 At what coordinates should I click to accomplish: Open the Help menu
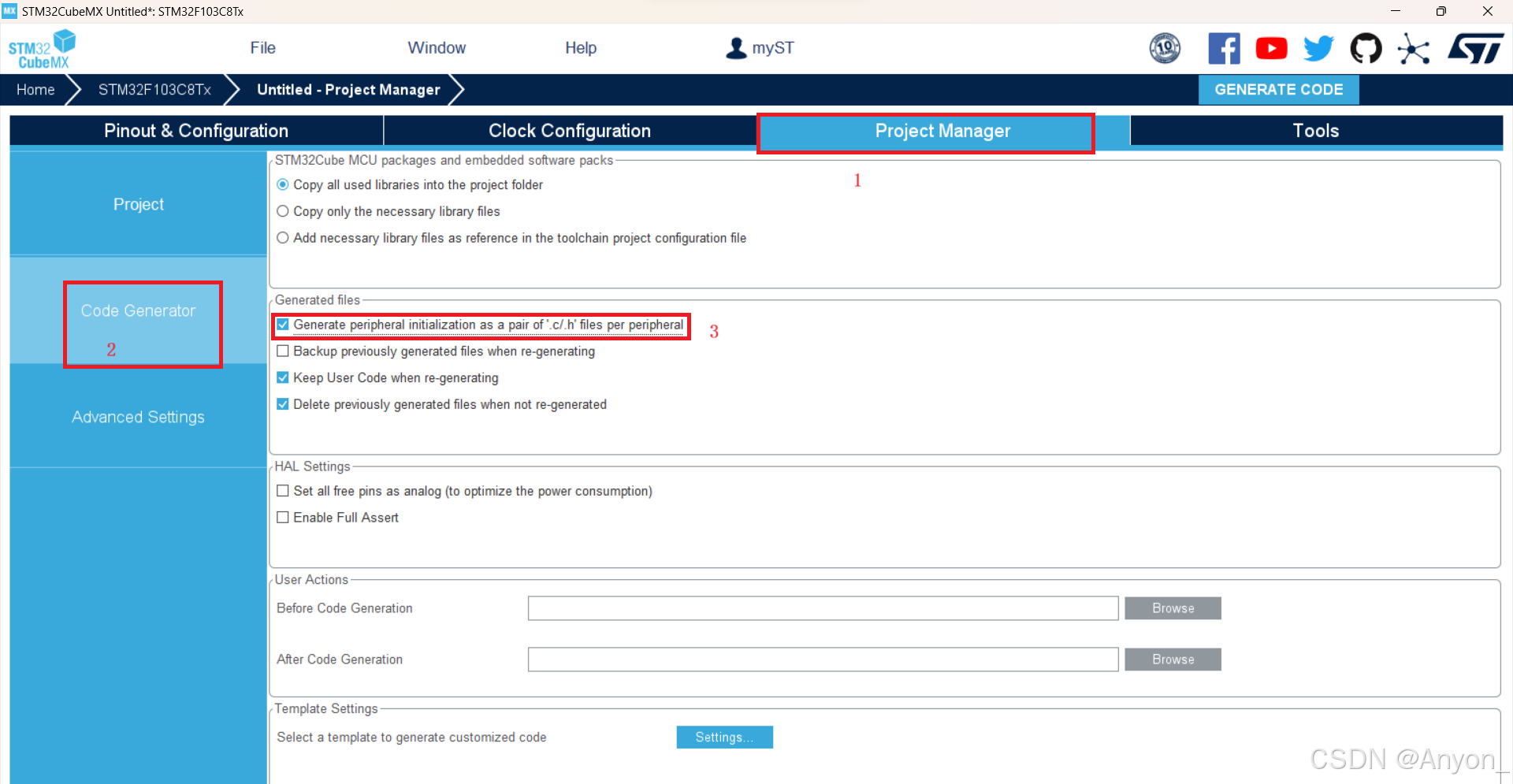tap(581, 48)
